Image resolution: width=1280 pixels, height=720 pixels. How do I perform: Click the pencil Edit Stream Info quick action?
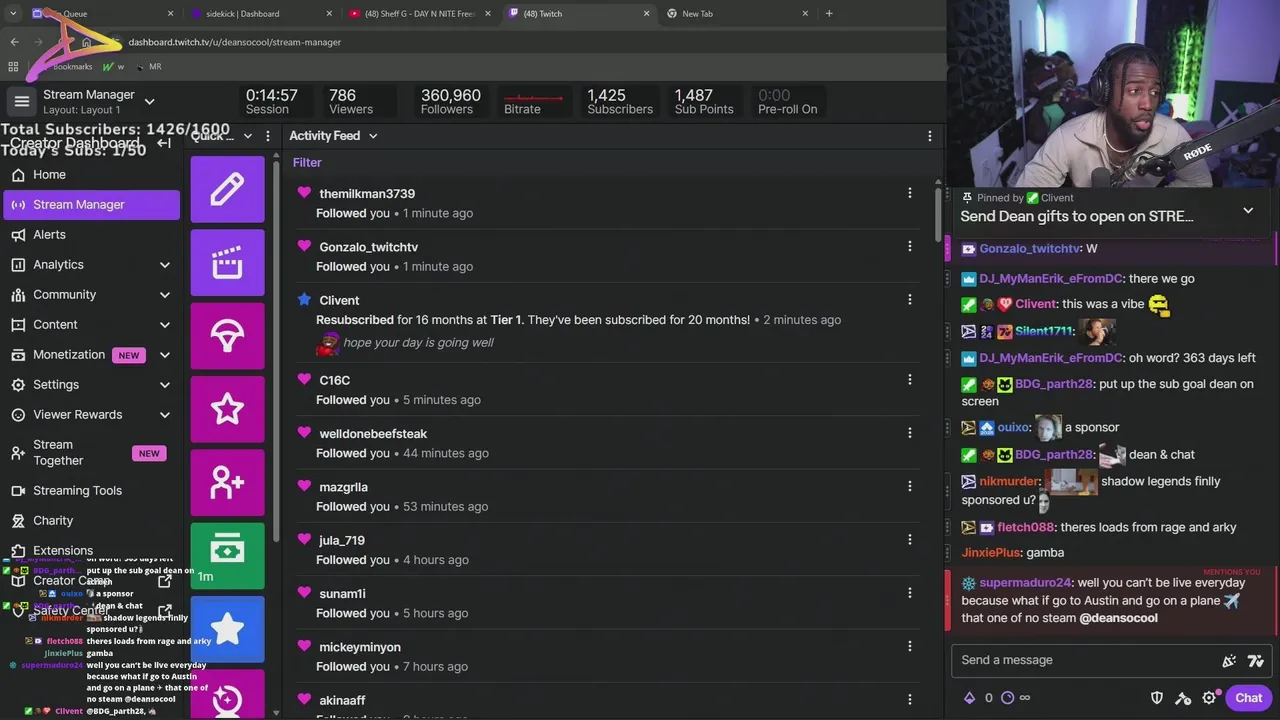[227, 189]
